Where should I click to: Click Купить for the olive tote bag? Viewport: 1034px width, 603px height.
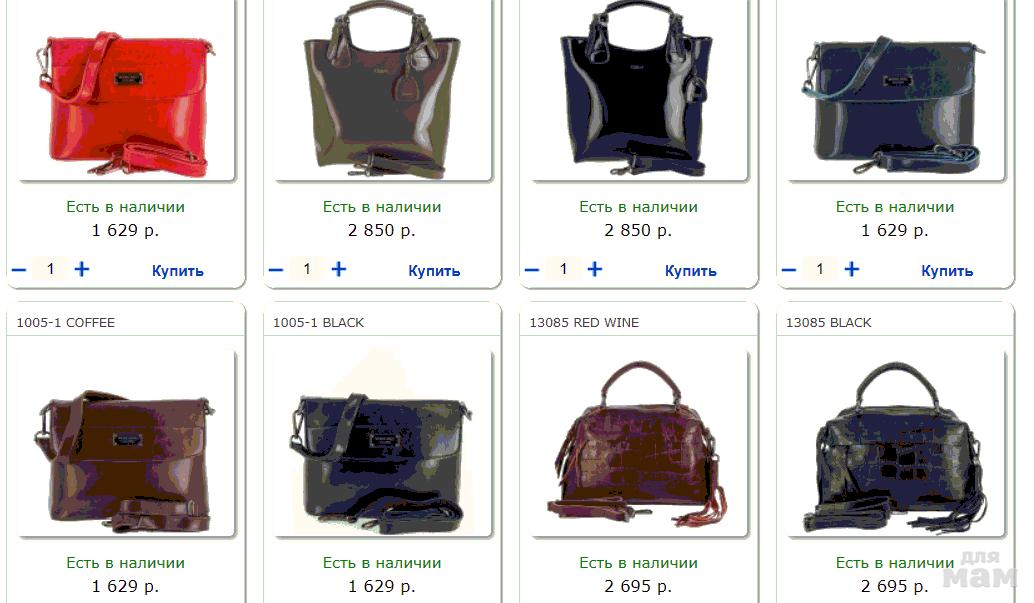[x=434, y=270]
